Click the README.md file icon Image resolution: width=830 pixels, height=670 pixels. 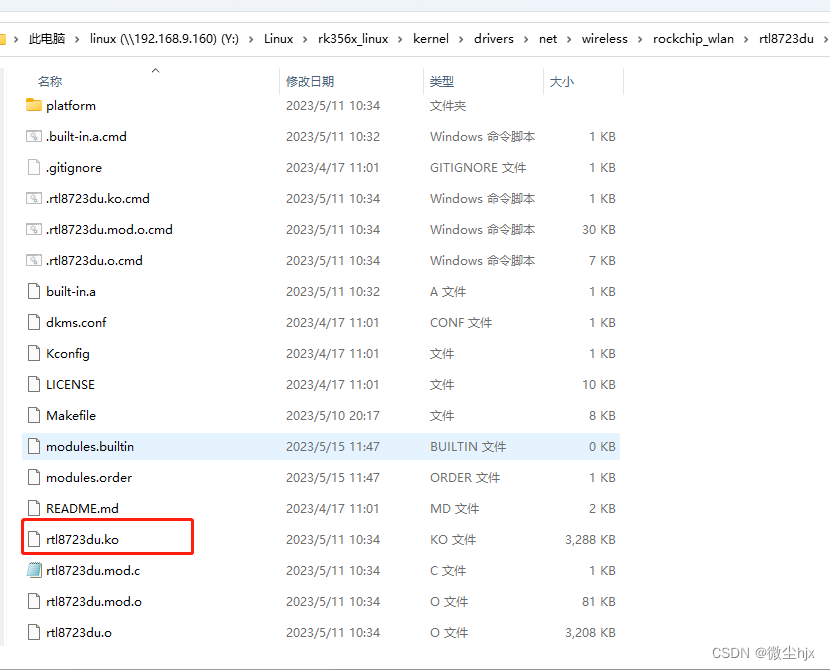coord(33,508)
